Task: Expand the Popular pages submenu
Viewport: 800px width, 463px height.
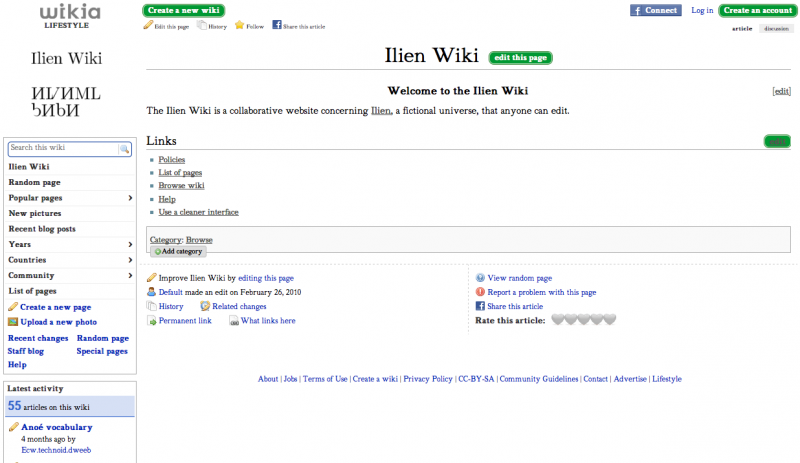Action: [x=131, y=198]
